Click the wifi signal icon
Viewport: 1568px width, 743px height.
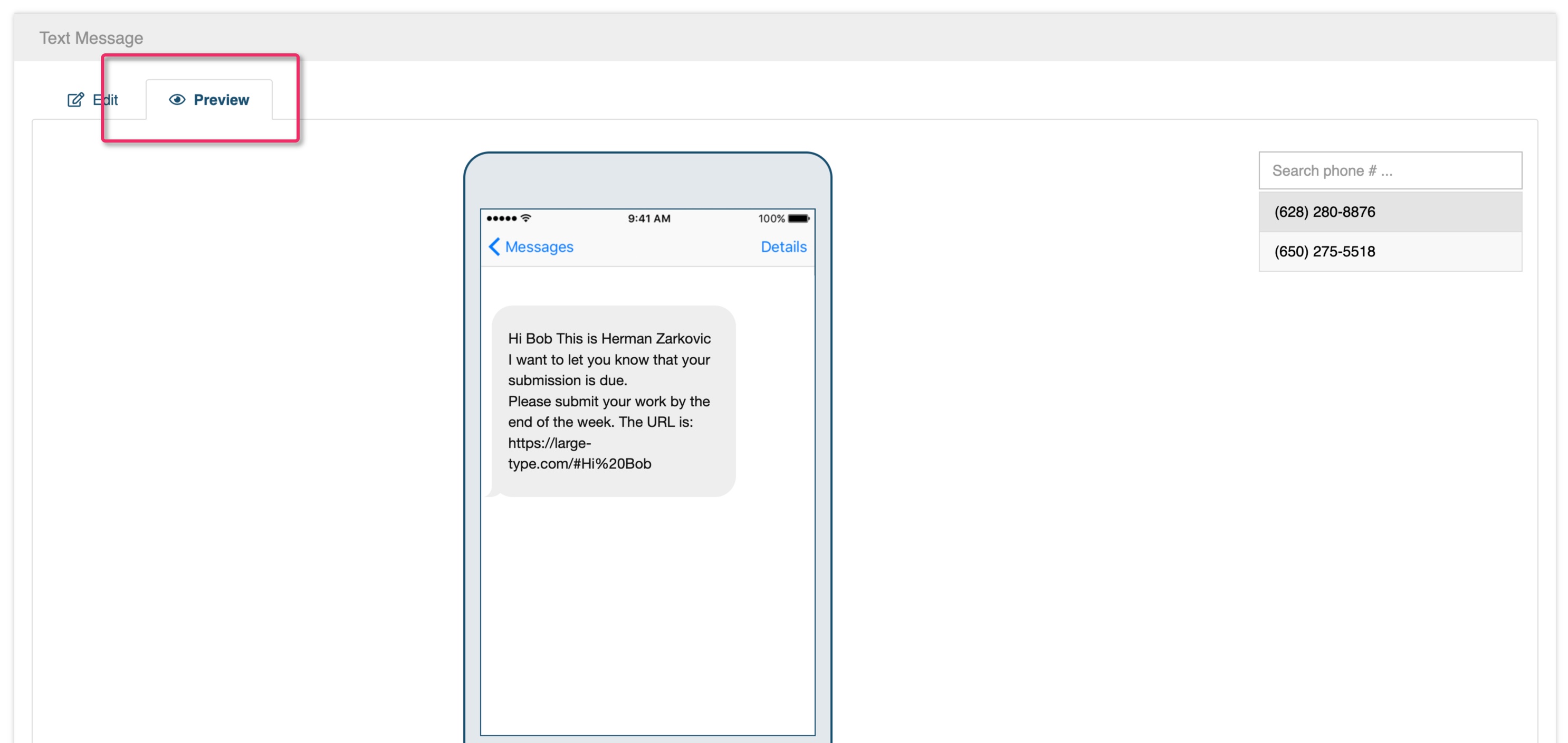[x=527, y=218]
